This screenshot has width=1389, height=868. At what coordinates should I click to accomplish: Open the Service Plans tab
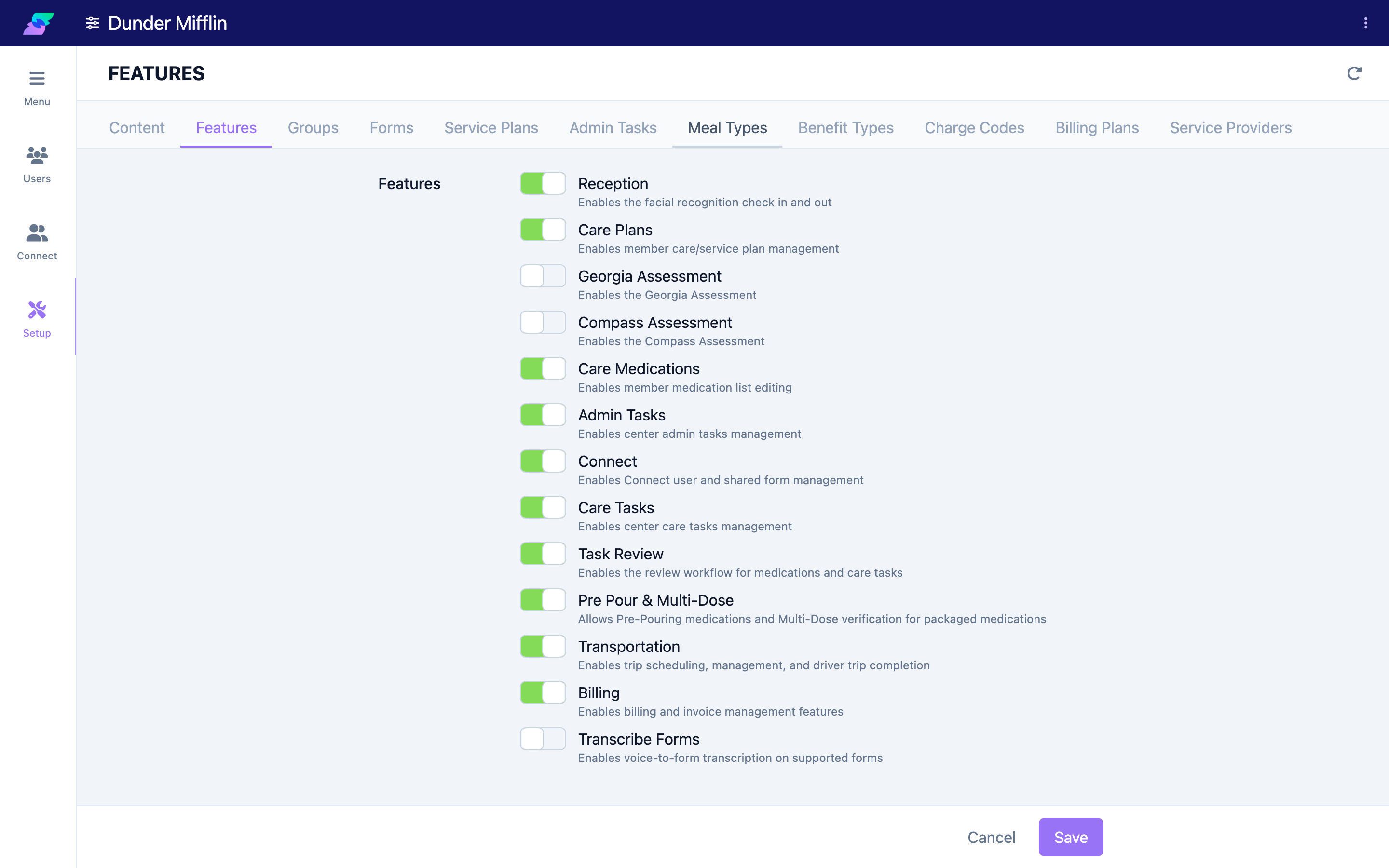pos(491,127)
